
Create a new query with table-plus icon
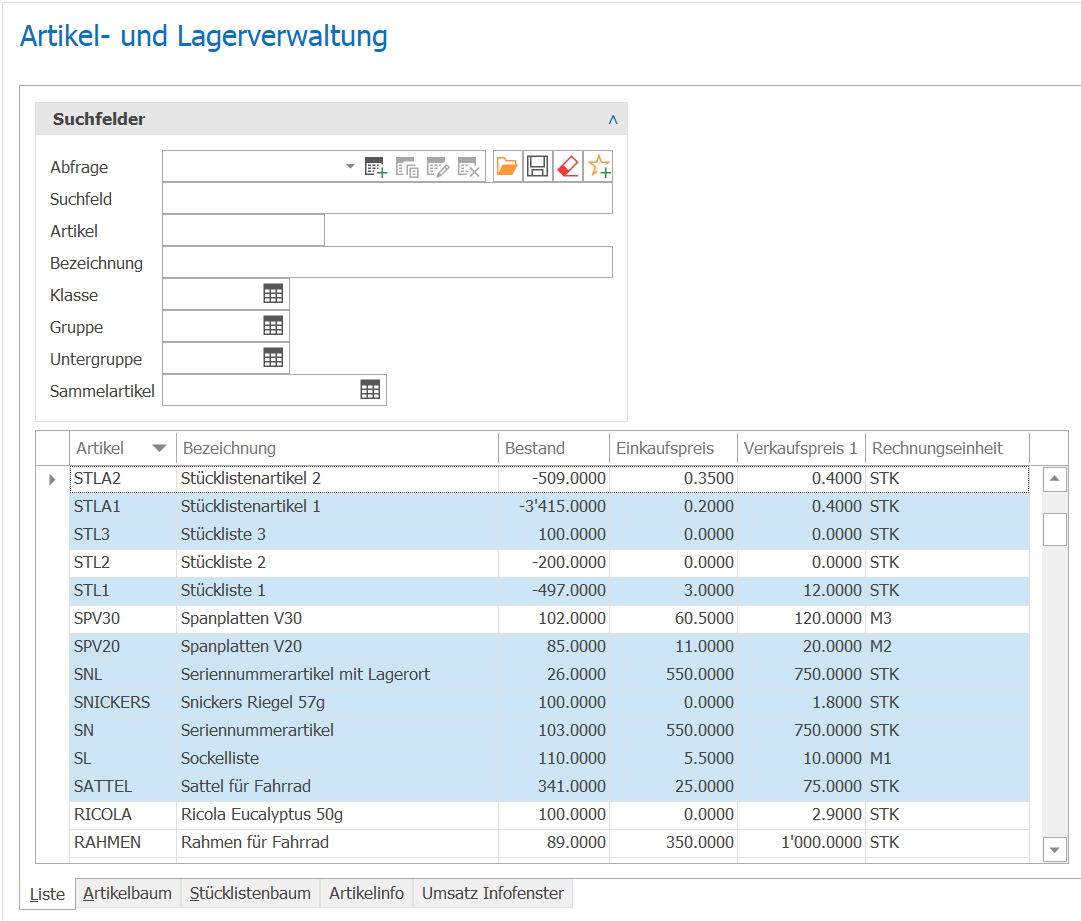click(376, 167)
